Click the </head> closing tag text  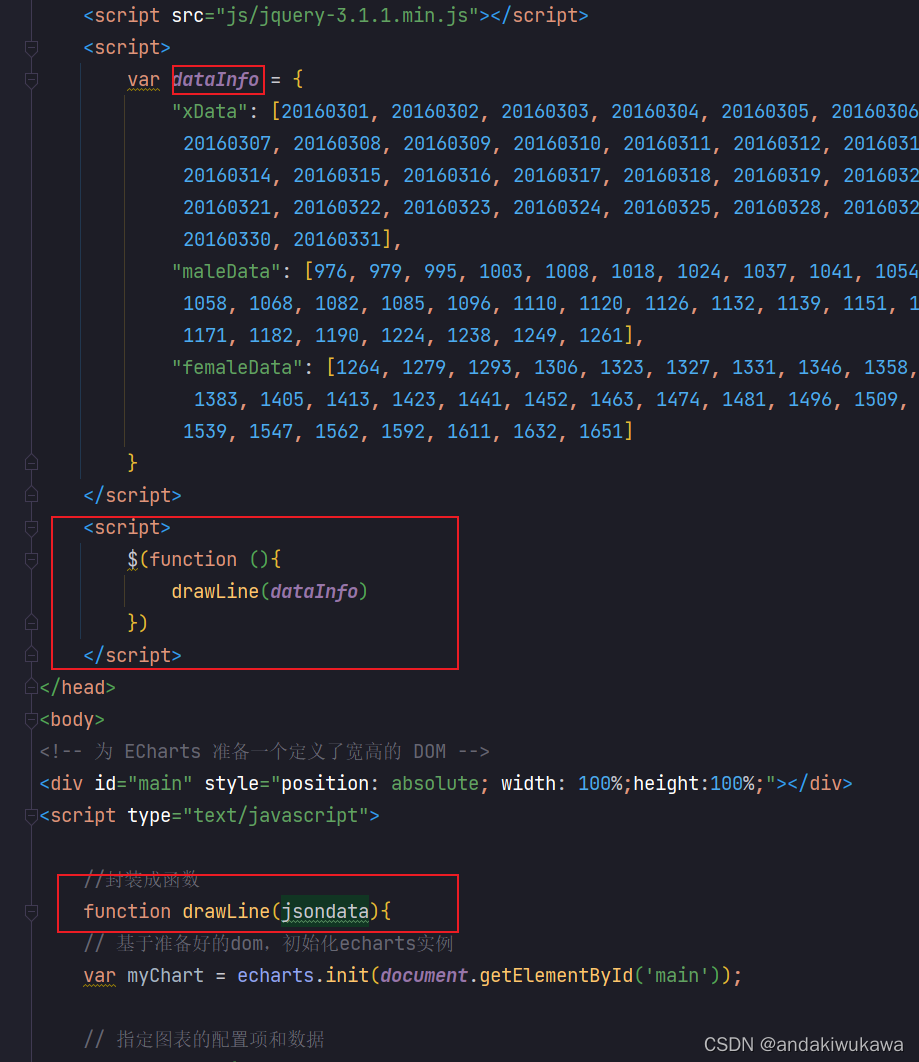tap(78, 687)
